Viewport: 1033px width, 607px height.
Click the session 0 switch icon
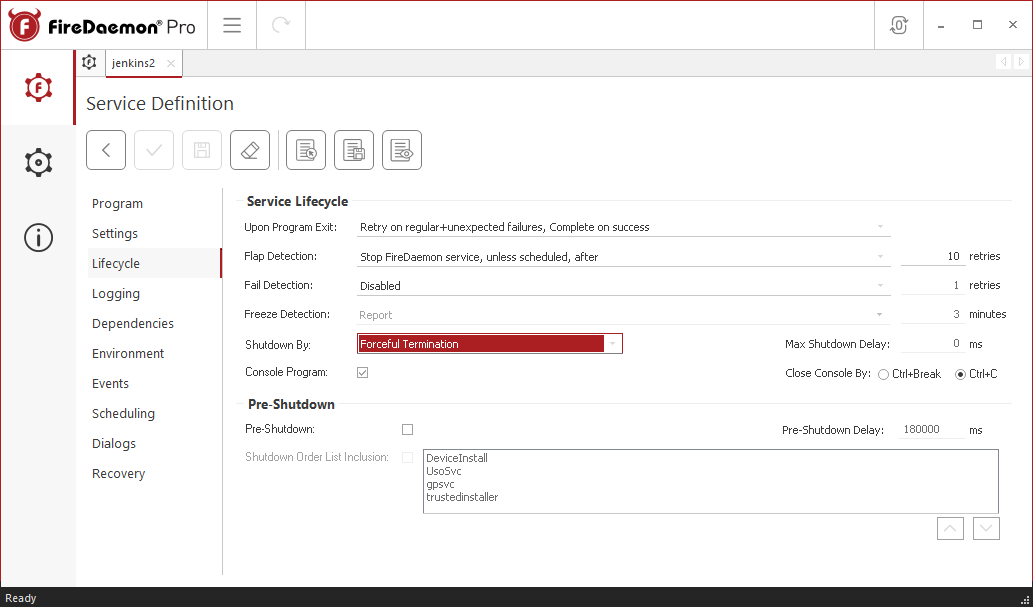[x=899, y=25]
